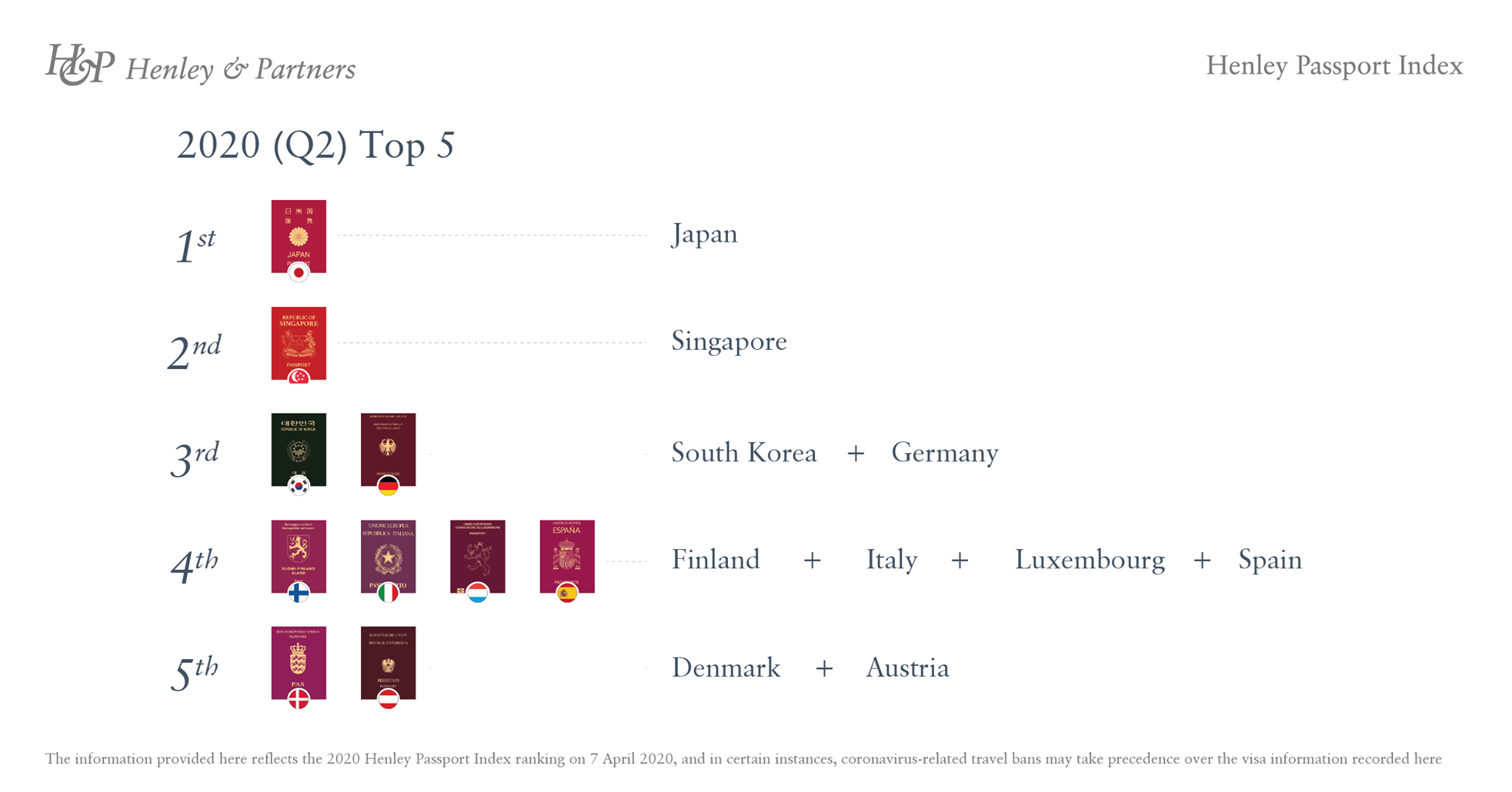Click the Japan passport cover image

pyautogui.click(x=298, y=236)
